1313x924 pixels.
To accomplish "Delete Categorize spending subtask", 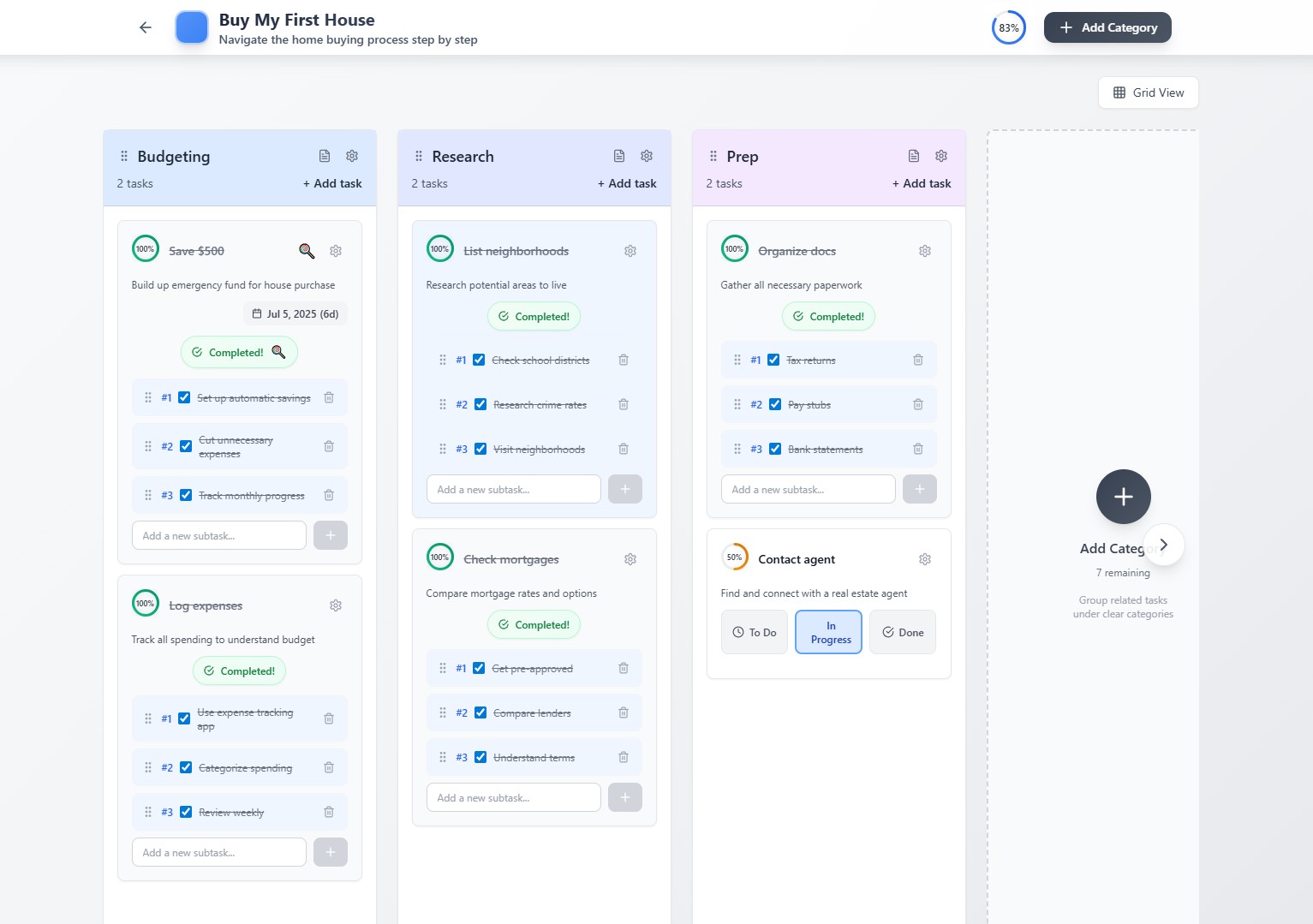I will pyautogui.click(x=329, y=767).
